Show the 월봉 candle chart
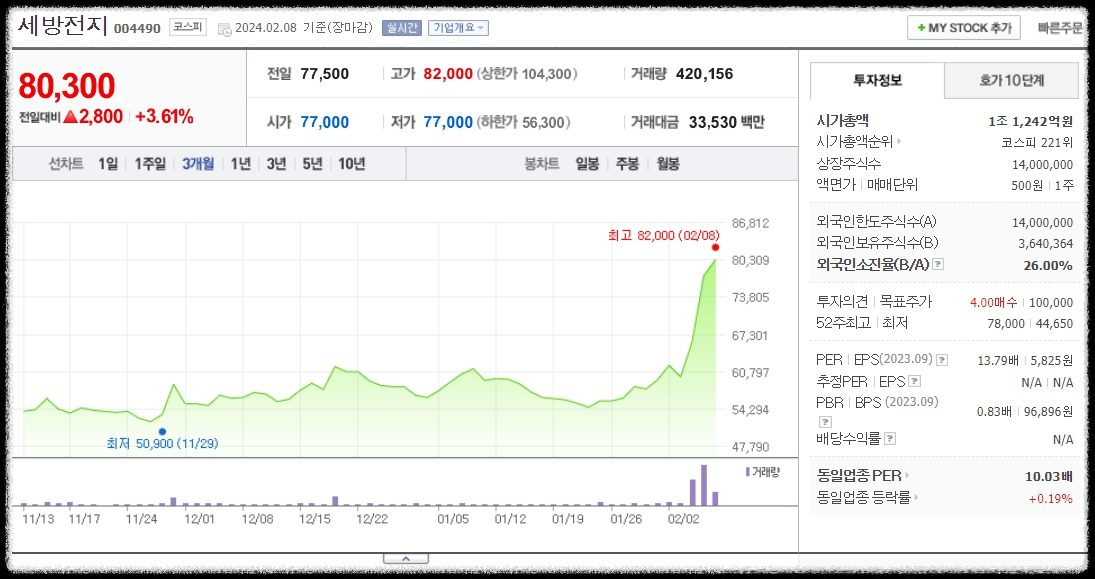This screenshot has width=1095, height=579. [668, 164]
